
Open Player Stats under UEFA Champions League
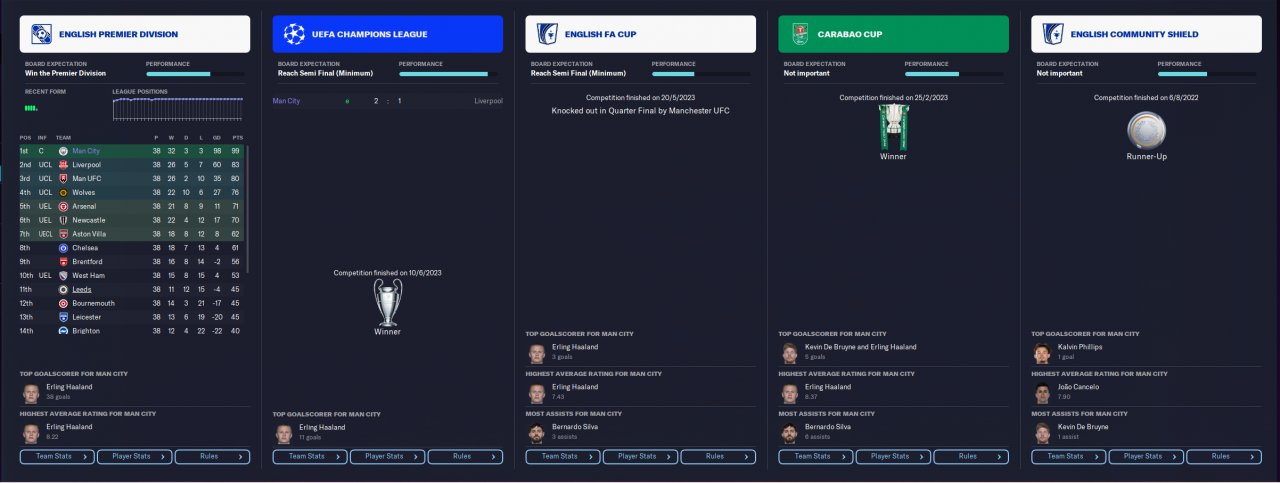tap(387, 456)
